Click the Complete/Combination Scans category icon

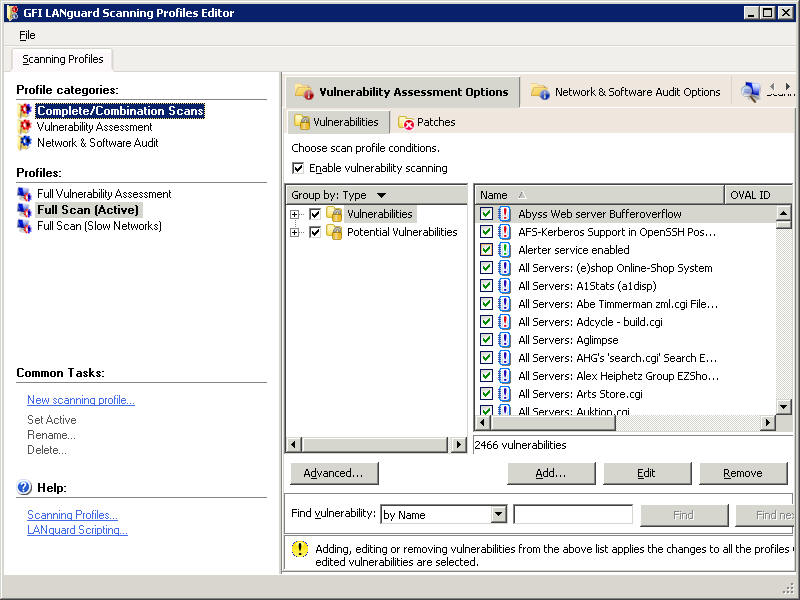pyautogui.click(x=25, y=110)
